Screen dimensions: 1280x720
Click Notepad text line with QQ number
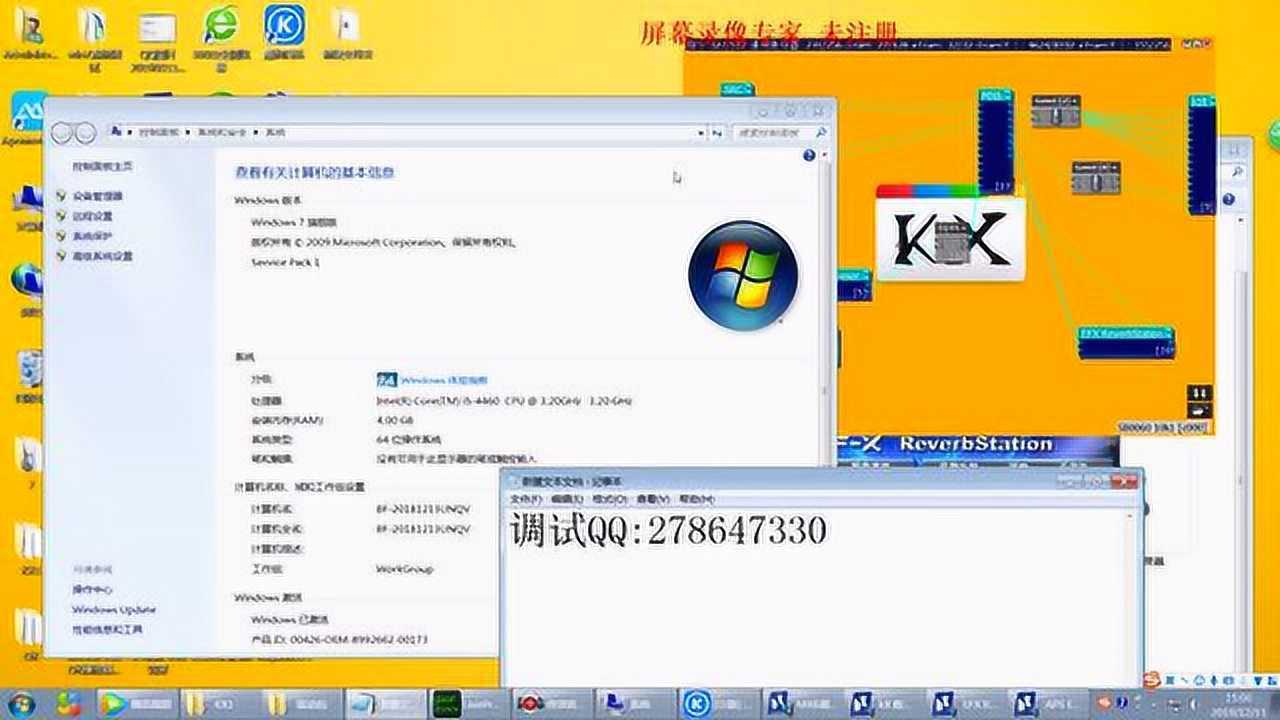click(x=668, y=530)
